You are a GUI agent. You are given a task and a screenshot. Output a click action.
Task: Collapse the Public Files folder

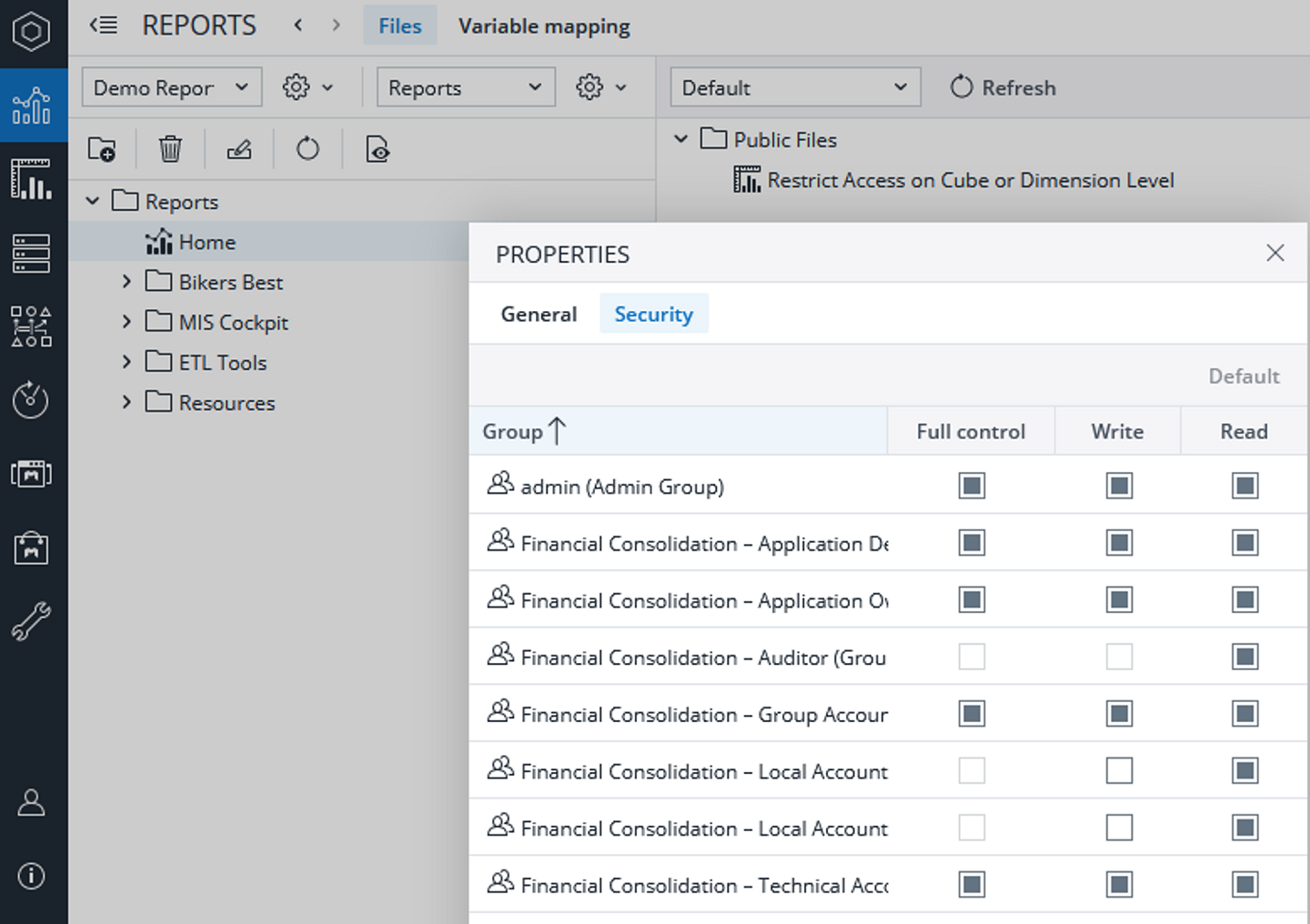click(680, 139)
